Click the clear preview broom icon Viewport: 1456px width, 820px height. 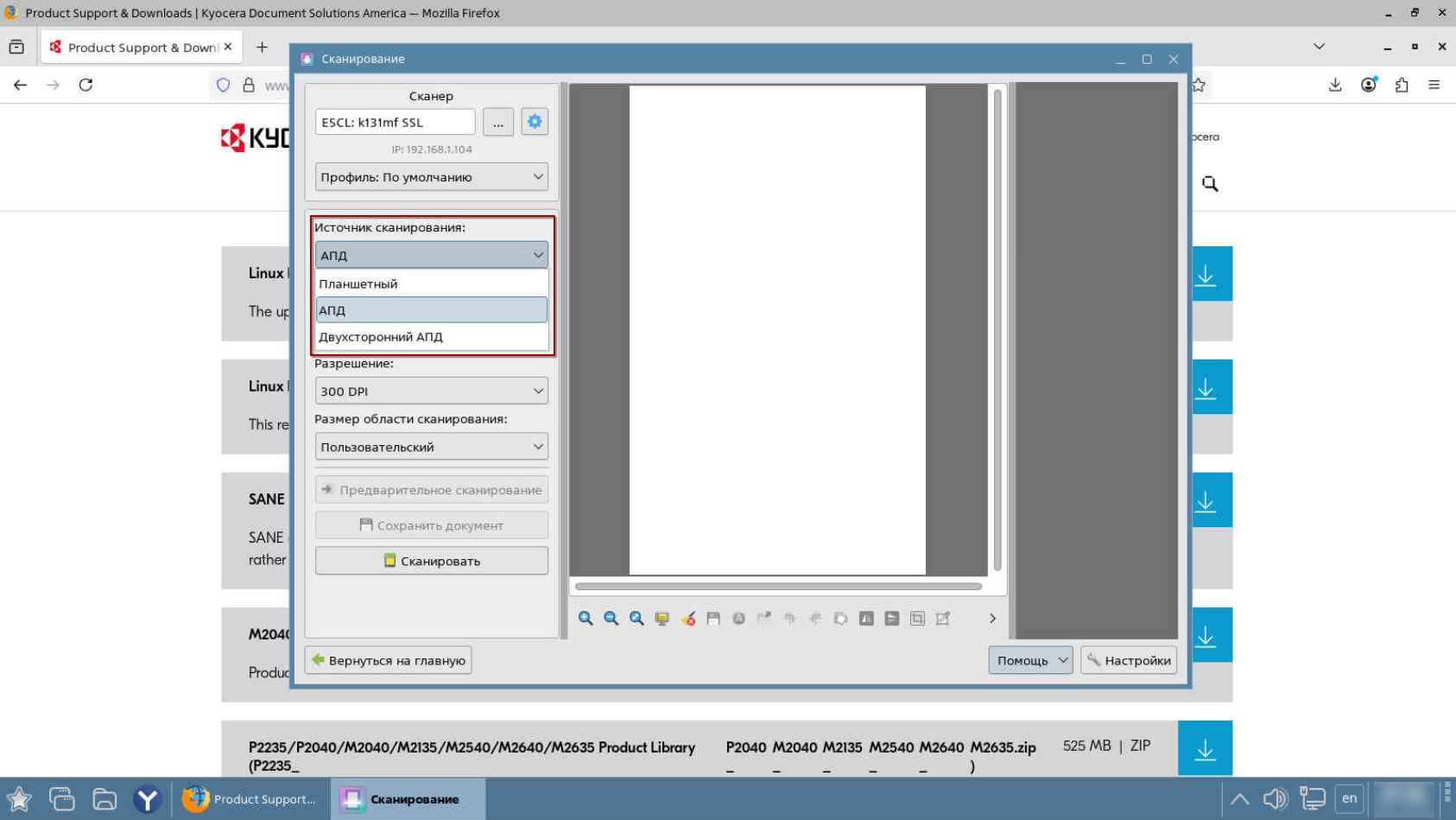(688, 619)
